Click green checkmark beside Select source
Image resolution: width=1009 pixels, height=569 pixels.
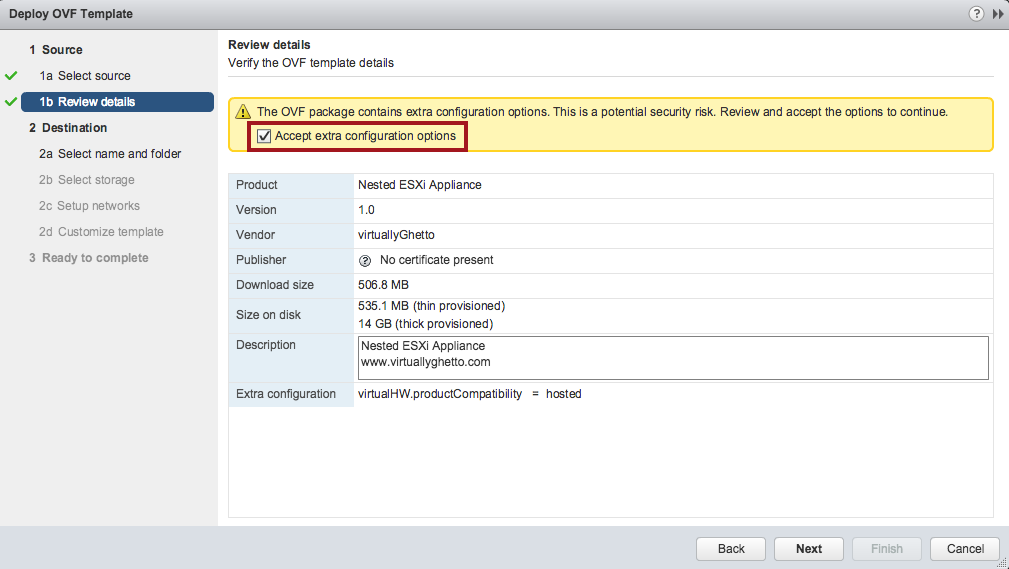pyautogui.click(x=11, y=76)
